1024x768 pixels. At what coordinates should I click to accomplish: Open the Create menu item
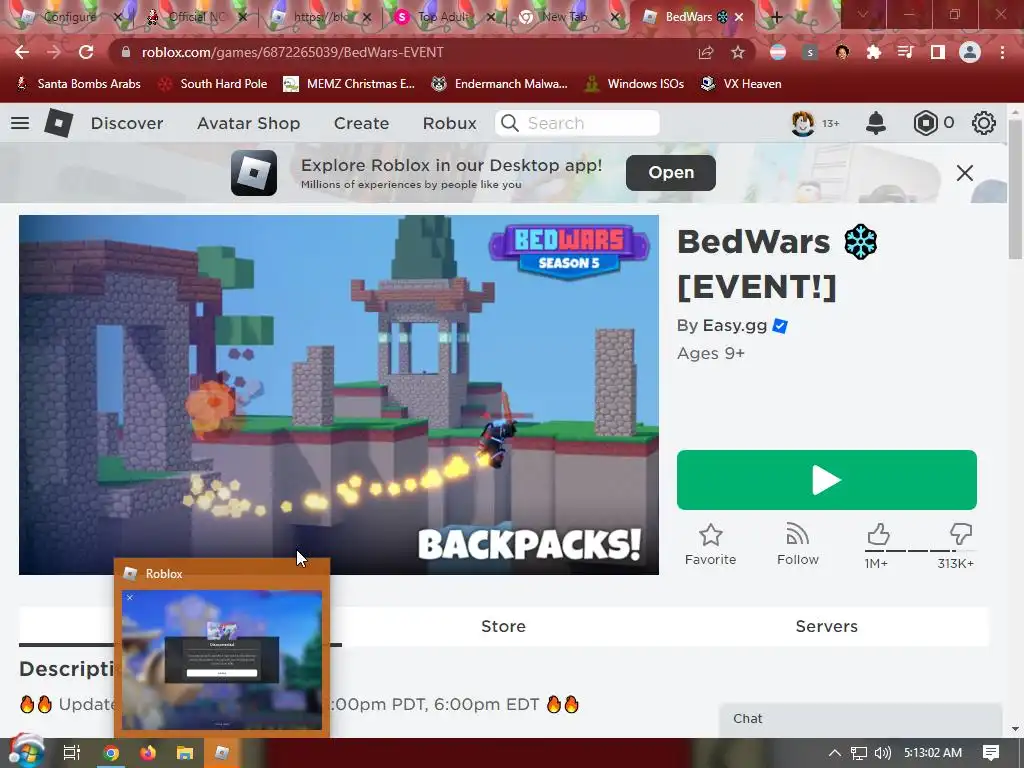coord(361,123)
